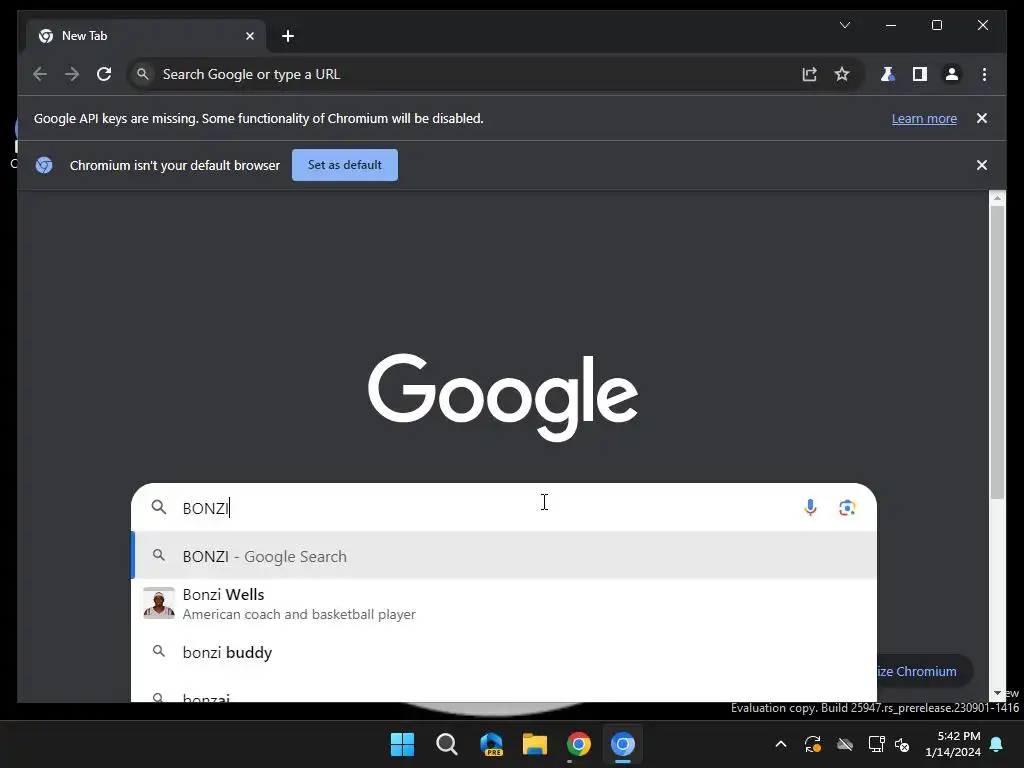
Task: Click the Chromium logo in the default browser bar
Action: click(x=44, y=165)
